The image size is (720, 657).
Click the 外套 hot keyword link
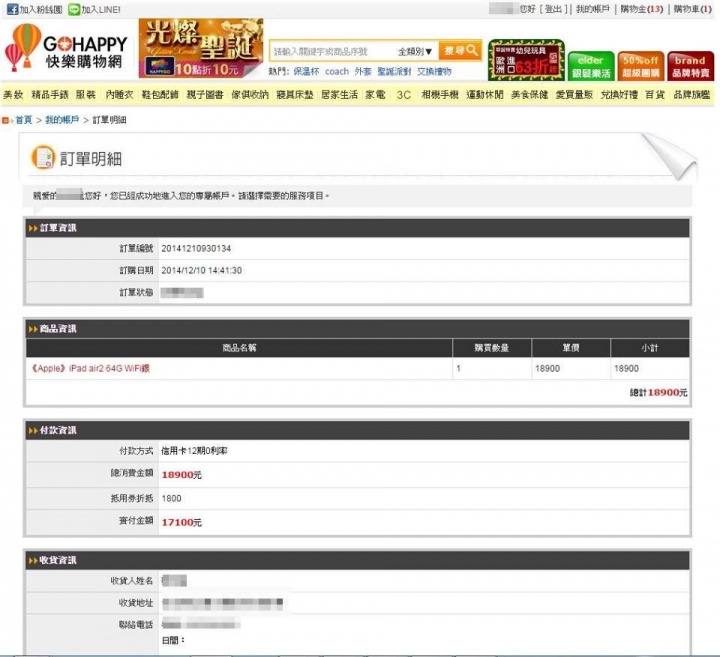363,72
